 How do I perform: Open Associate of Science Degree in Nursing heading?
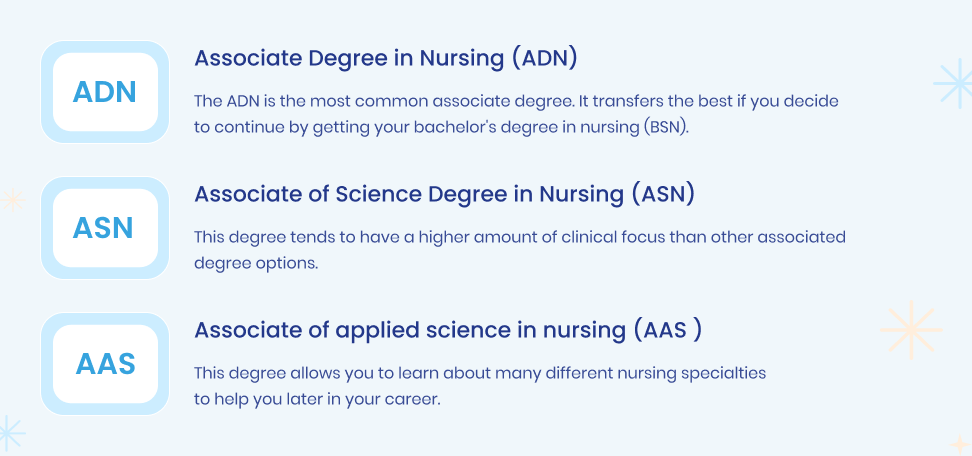pos(444,194)
